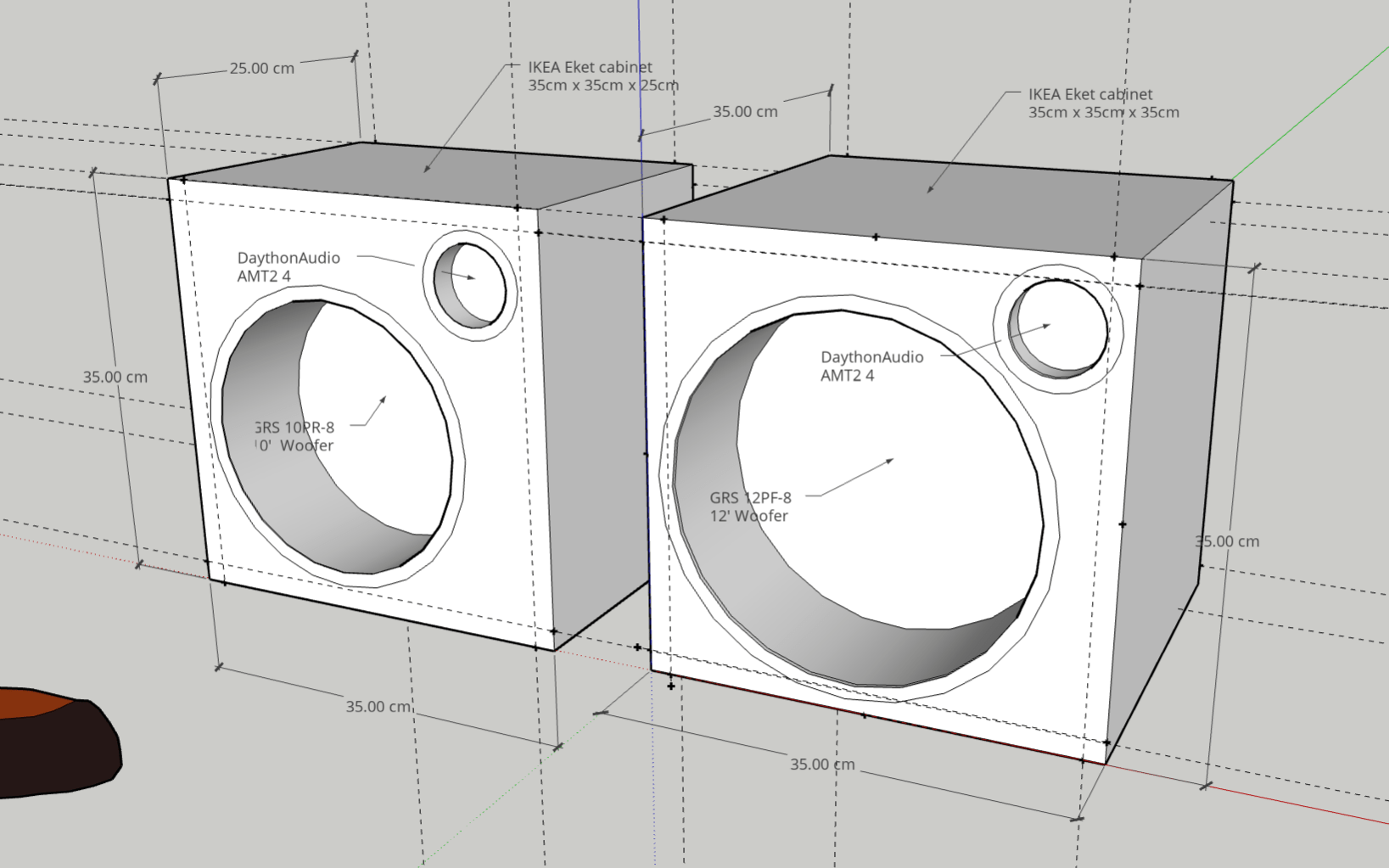This screenshot has width=1389, height=868.
Task: Select the GRS 12PF-8 12' Woofer label
Action: click(x=751, y=507)
